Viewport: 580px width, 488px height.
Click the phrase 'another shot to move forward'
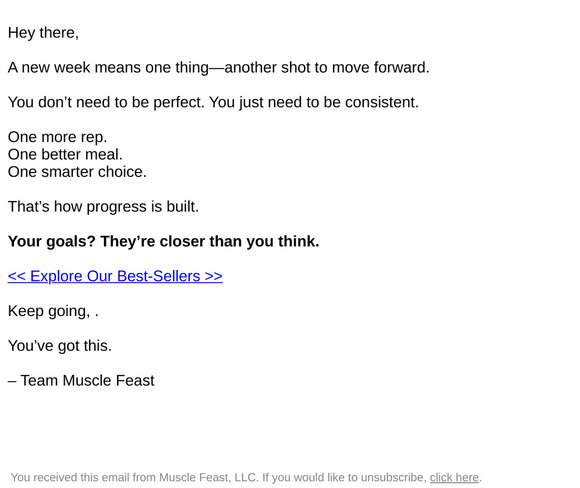coord(326,68)
